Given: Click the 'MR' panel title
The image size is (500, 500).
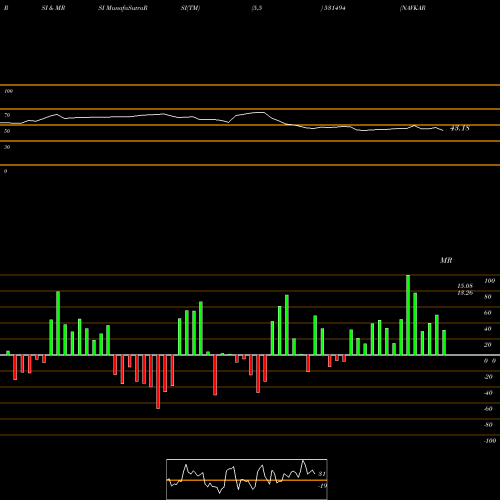Looking at the screenshot, I should (446, 260).
